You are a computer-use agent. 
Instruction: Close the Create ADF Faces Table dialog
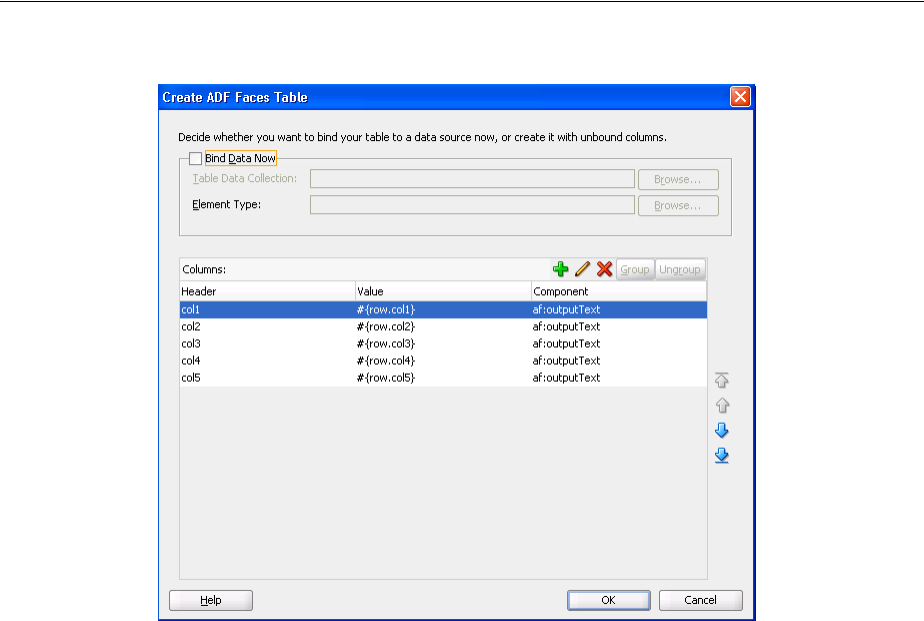(x=740, y=97)
